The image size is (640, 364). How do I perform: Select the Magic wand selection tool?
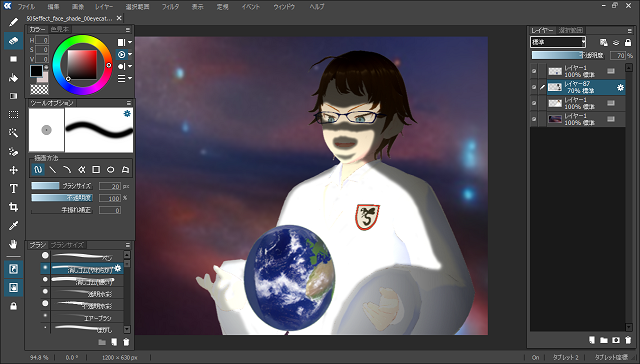[x=13, y=133]
